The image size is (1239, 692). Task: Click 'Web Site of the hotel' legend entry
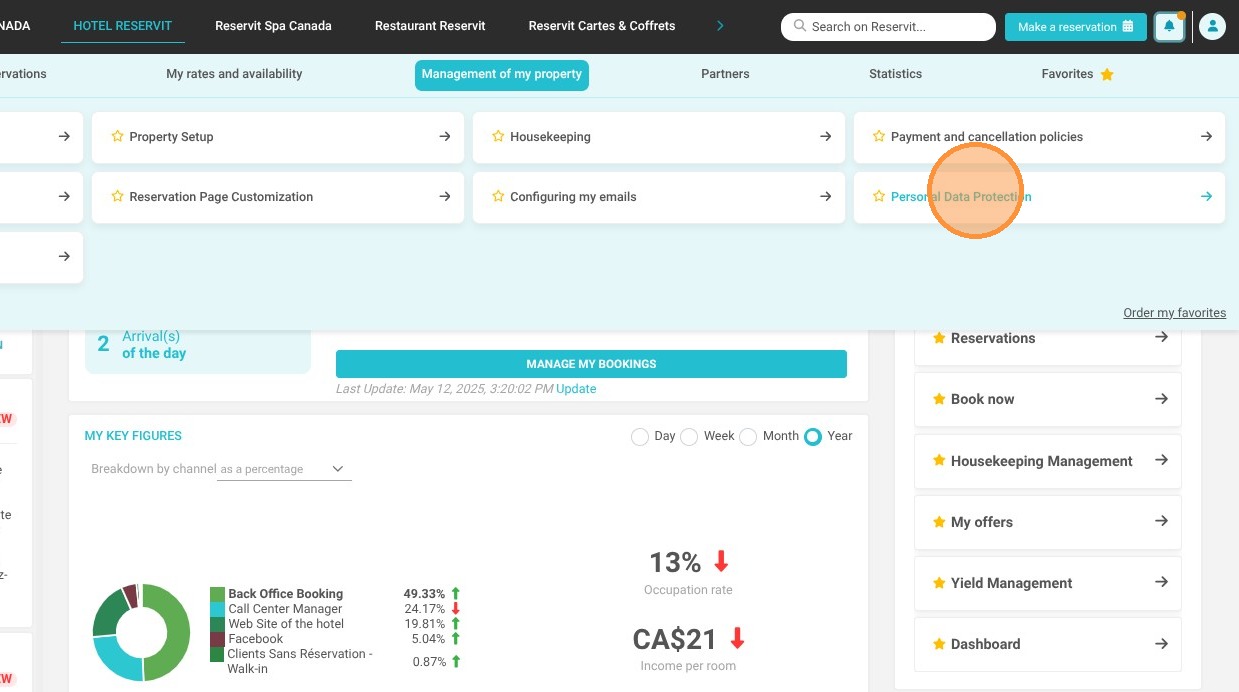[x=286, y=624]
